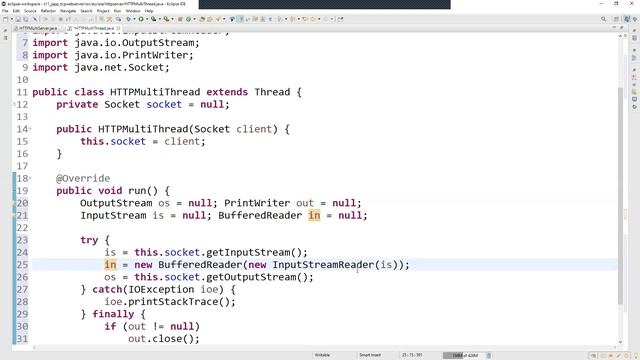Open the External Tools dropdown arrow
Image resolution: width=640 pixels, height=360 pixels.
click(x=172, y=19)
